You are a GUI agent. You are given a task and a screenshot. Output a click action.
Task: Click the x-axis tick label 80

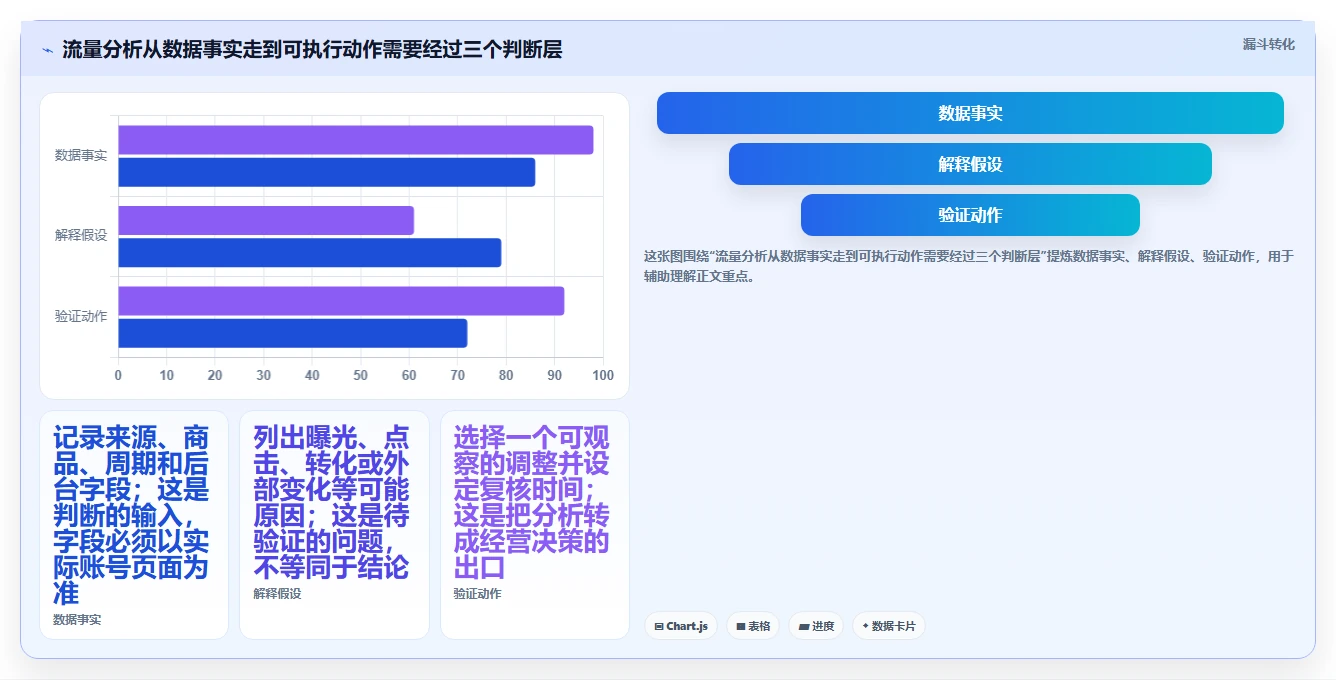coord(506,375)
